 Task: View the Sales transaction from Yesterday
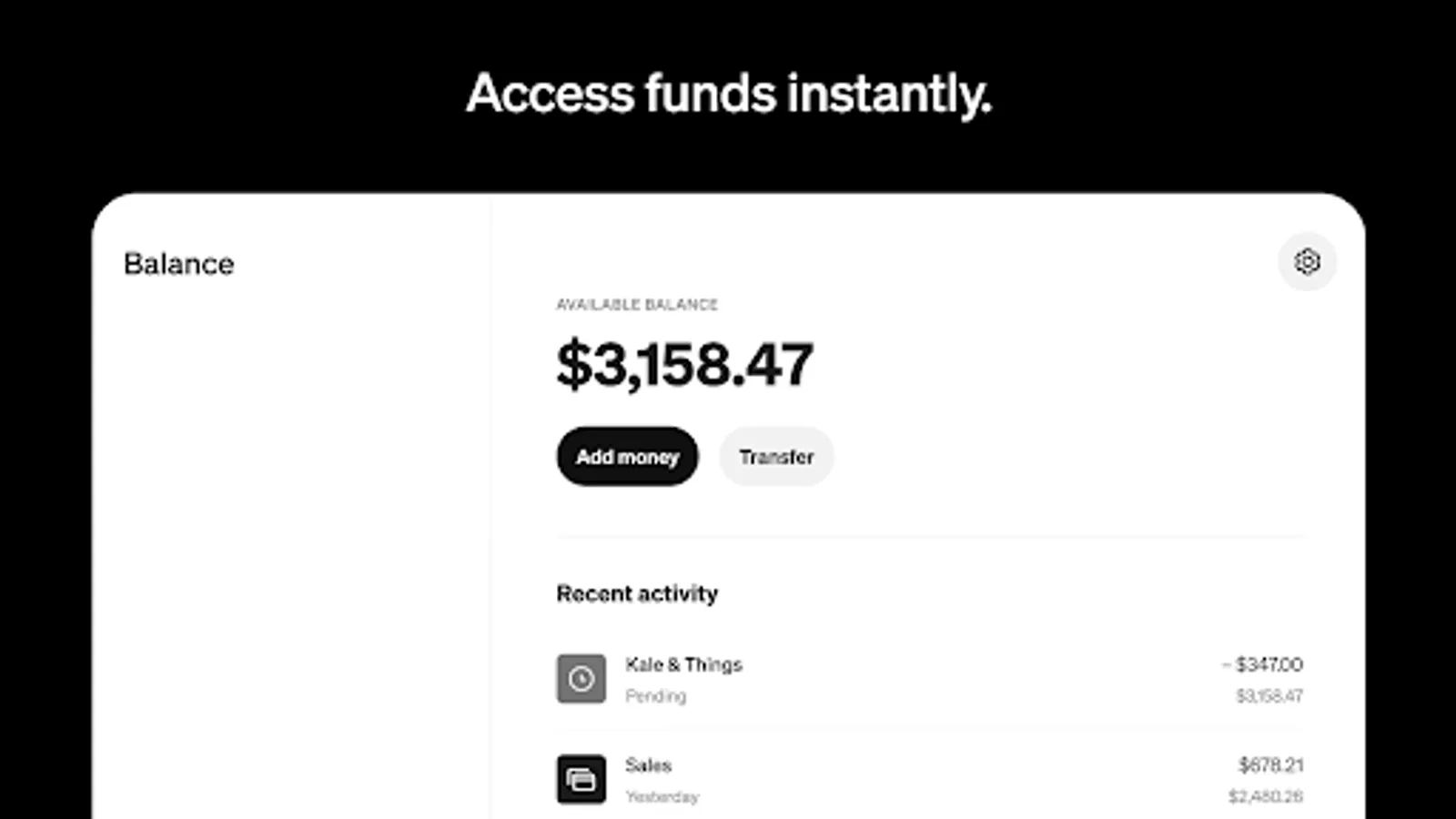pyautogui.click(x=648, y=765)
